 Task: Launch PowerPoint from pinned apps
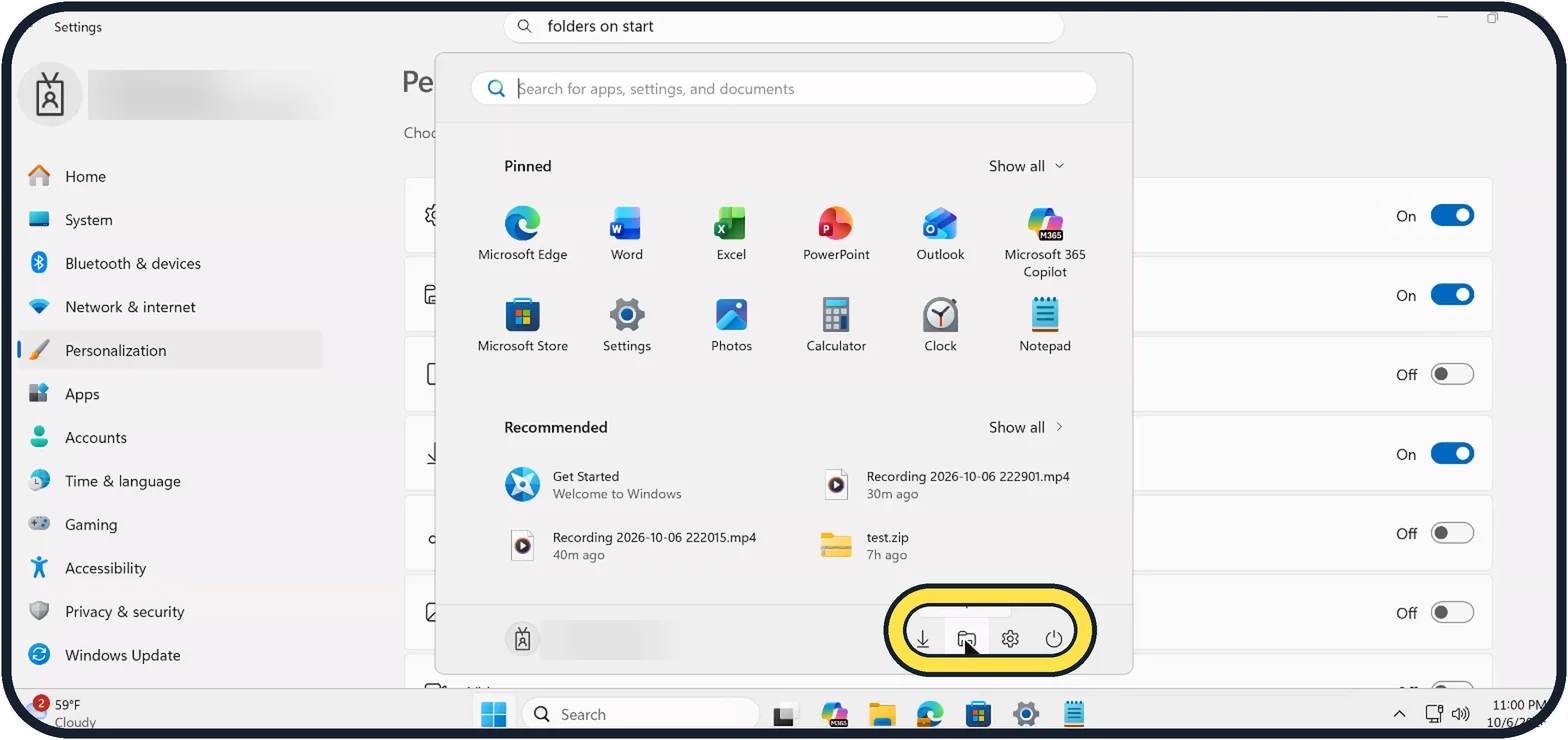click(836, 234)
